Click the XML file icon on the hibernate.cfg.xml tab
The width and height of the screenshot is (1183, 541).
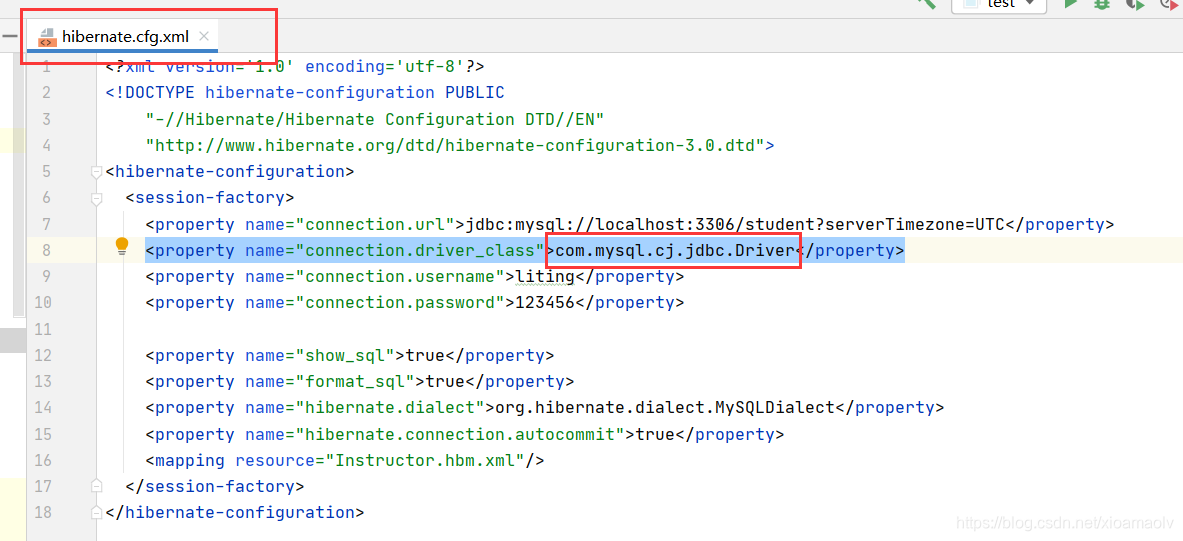[48, 36]
